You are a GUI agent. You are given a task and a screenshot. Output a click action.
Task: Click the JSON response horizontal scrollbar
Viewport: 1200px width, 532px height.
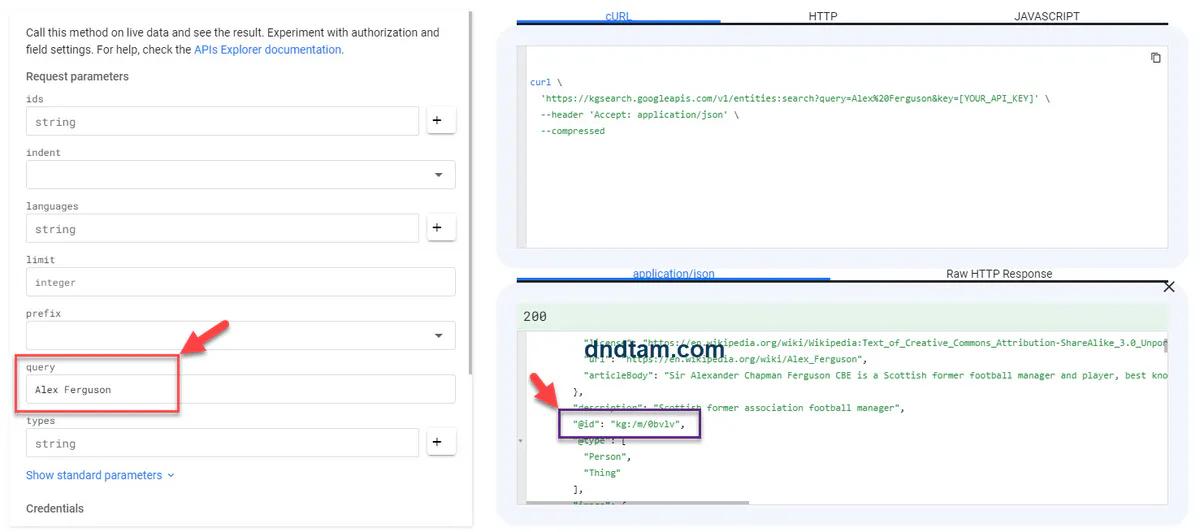point(638,503)
